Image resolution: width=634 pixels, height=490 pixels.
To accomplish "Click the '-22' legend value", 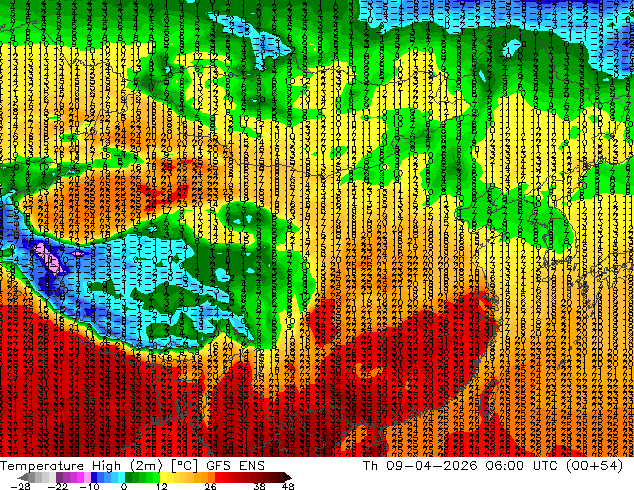I will (58, 486).
